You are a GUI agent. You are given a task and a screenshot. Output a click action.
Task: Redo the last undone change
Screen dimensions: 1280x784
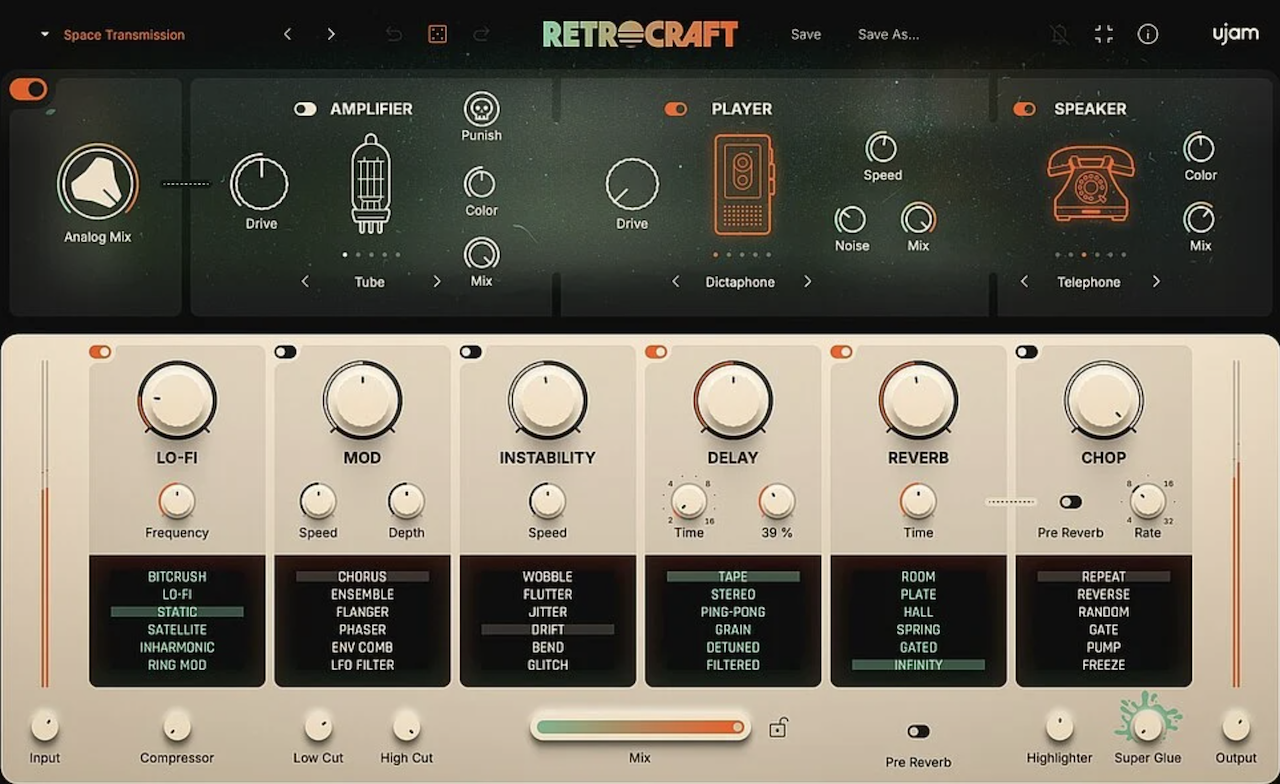point(481,34)
